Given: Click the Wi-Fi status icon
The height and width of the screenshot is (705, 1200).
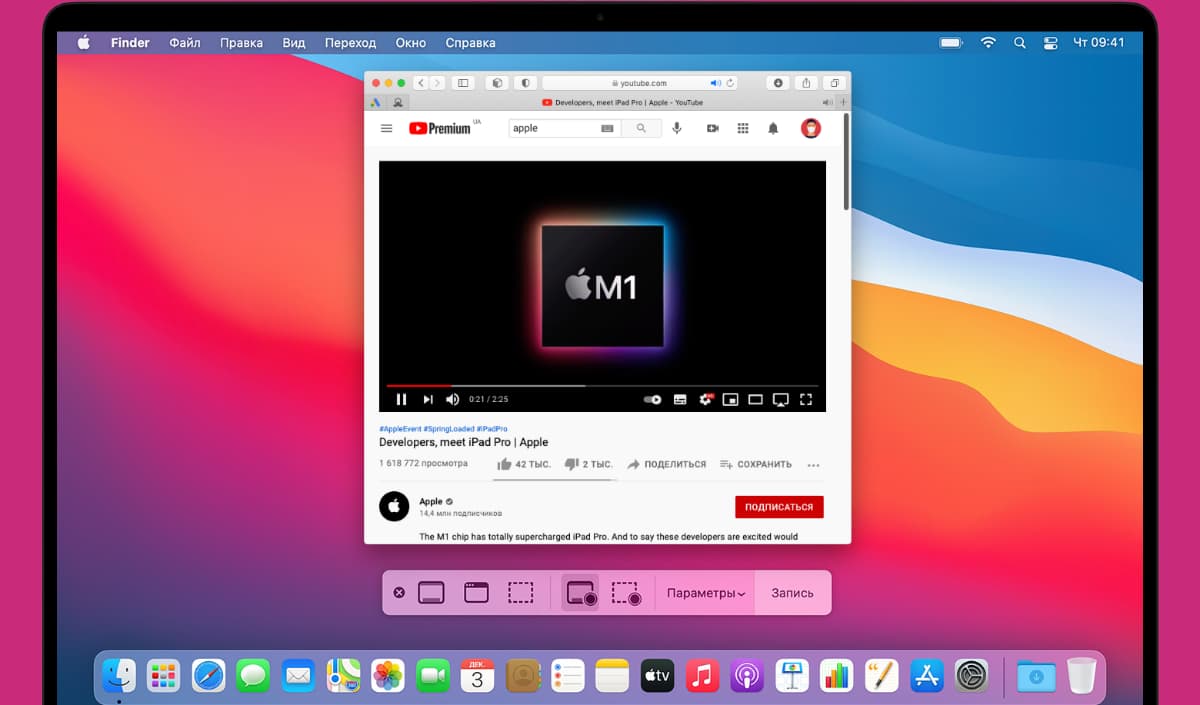Looking at the screenshot, I should coord(988,43).
